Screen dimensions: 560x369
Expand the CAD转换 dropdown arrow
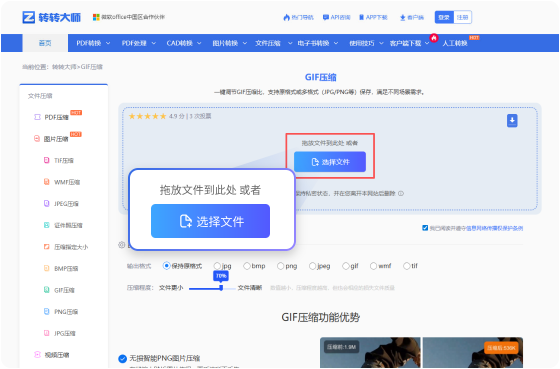tap(199, 43)
